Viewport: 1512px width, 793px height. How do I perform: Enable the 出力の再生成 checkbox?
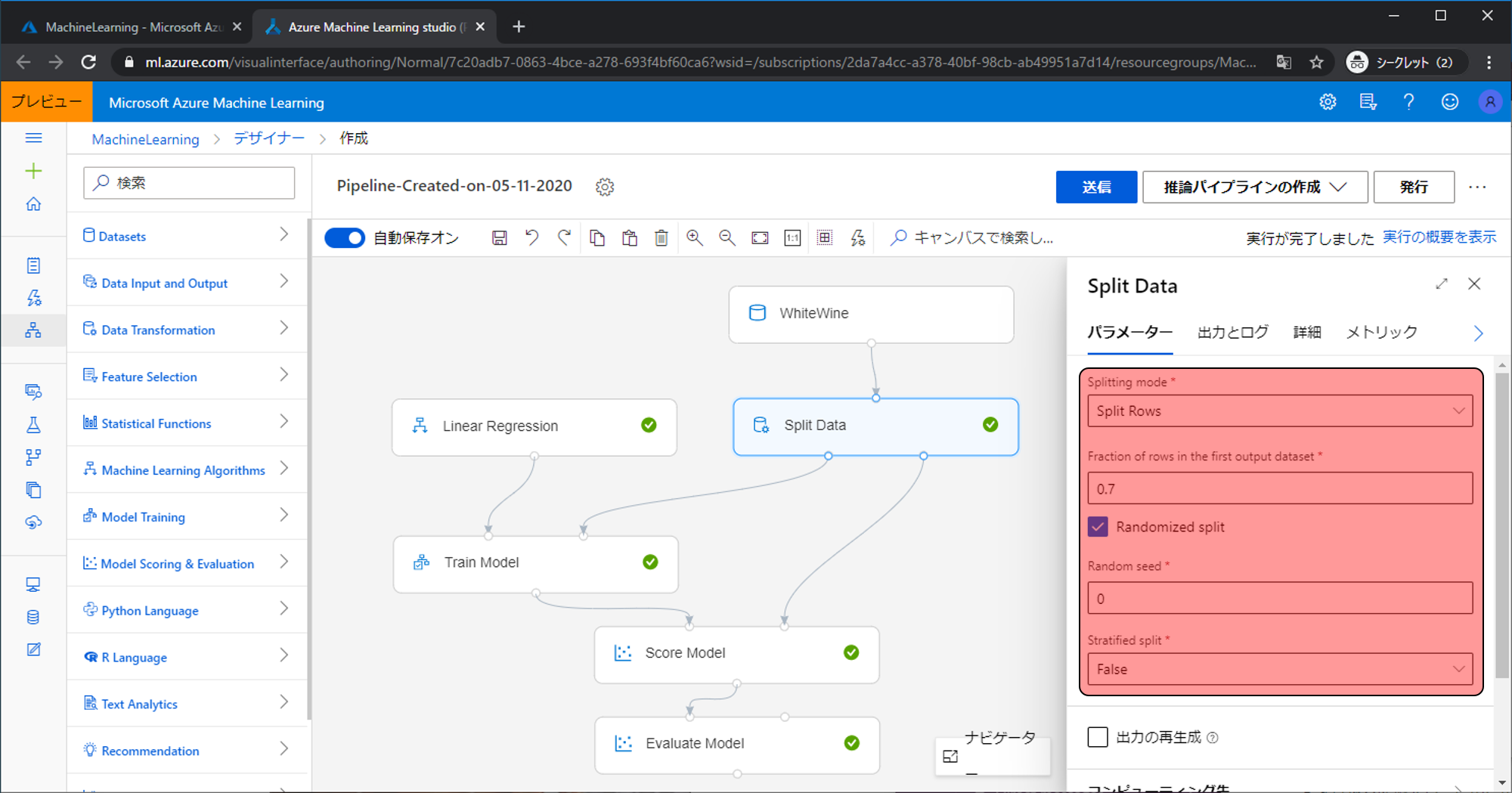[1098, 737]
